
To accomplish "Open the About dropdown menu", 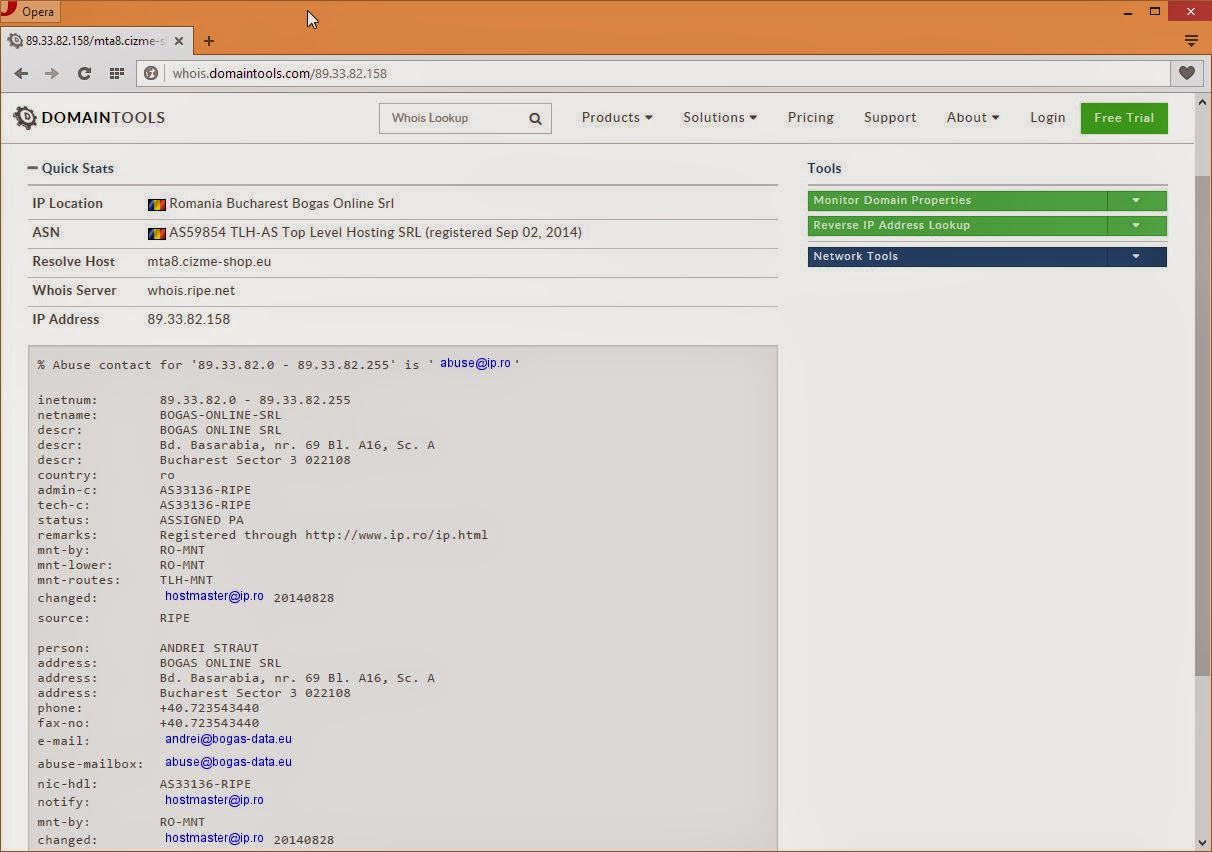I will (973, 118).
